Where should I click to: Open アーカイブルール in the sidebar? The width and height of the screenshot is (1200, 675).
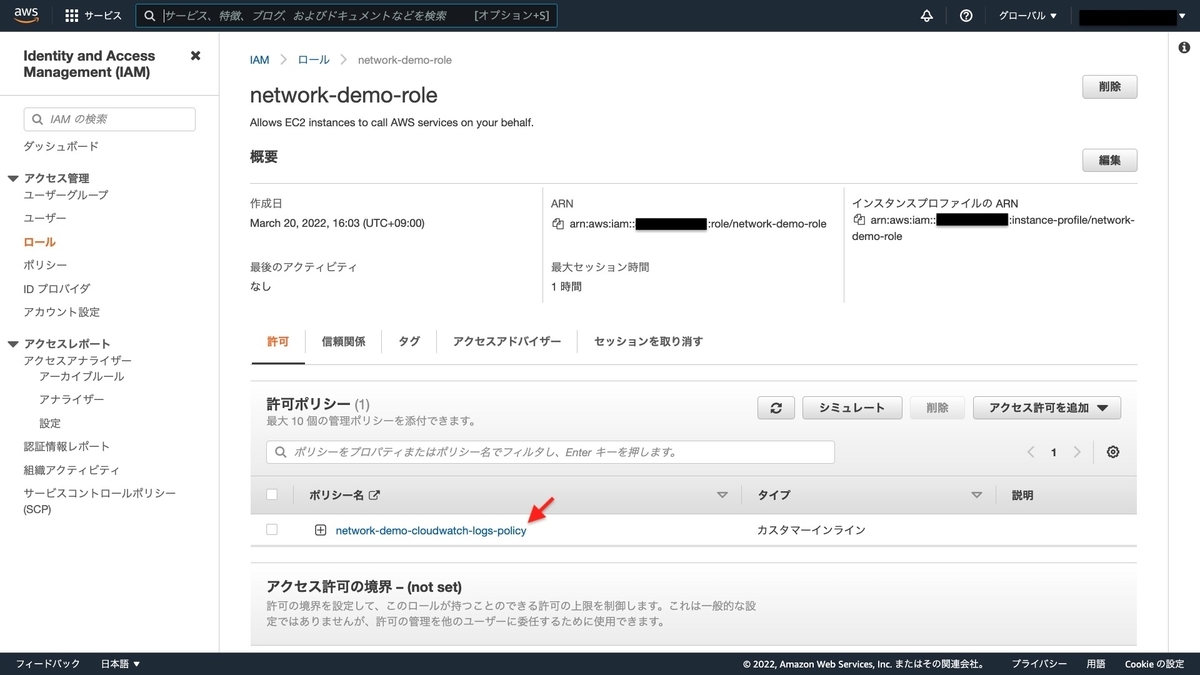82,376
